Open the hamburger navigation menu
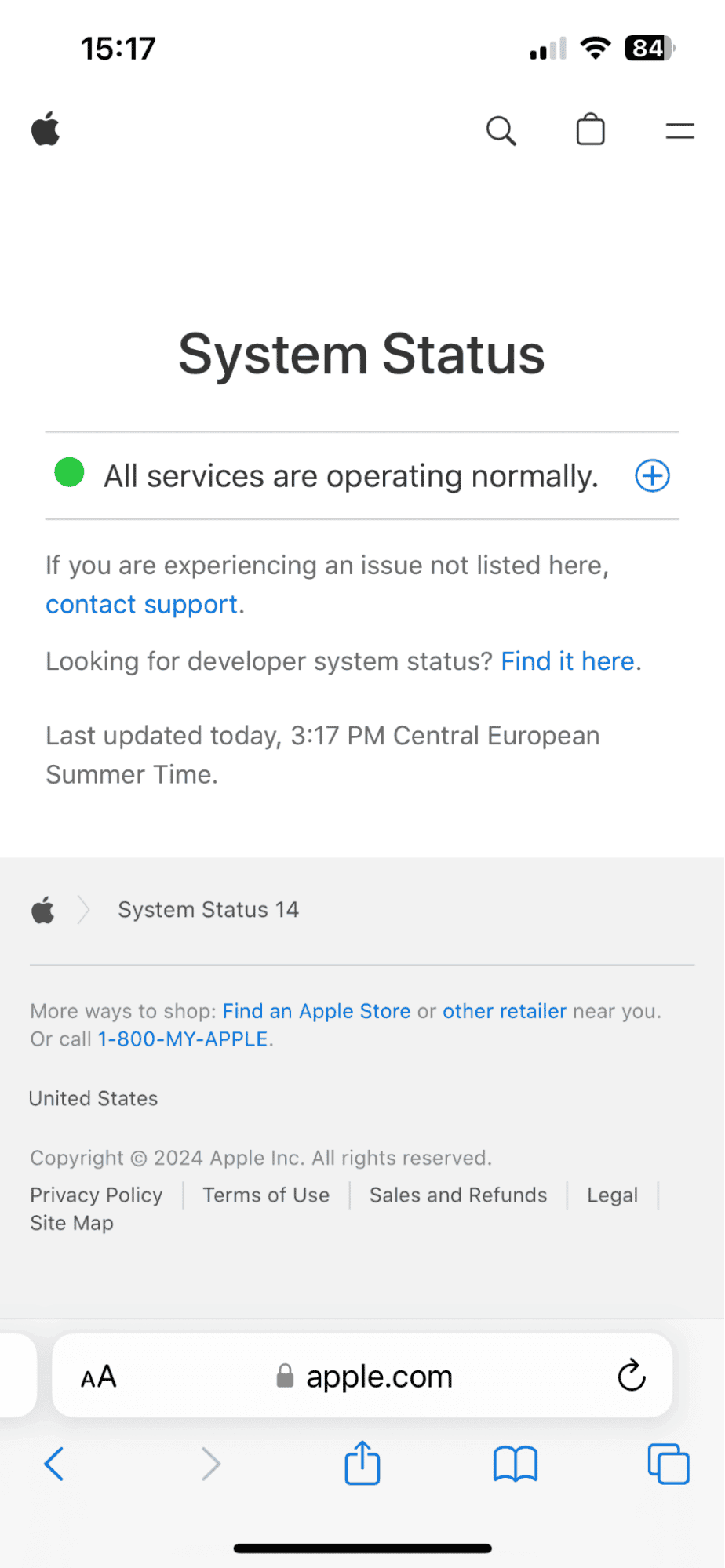 (679, 131)
